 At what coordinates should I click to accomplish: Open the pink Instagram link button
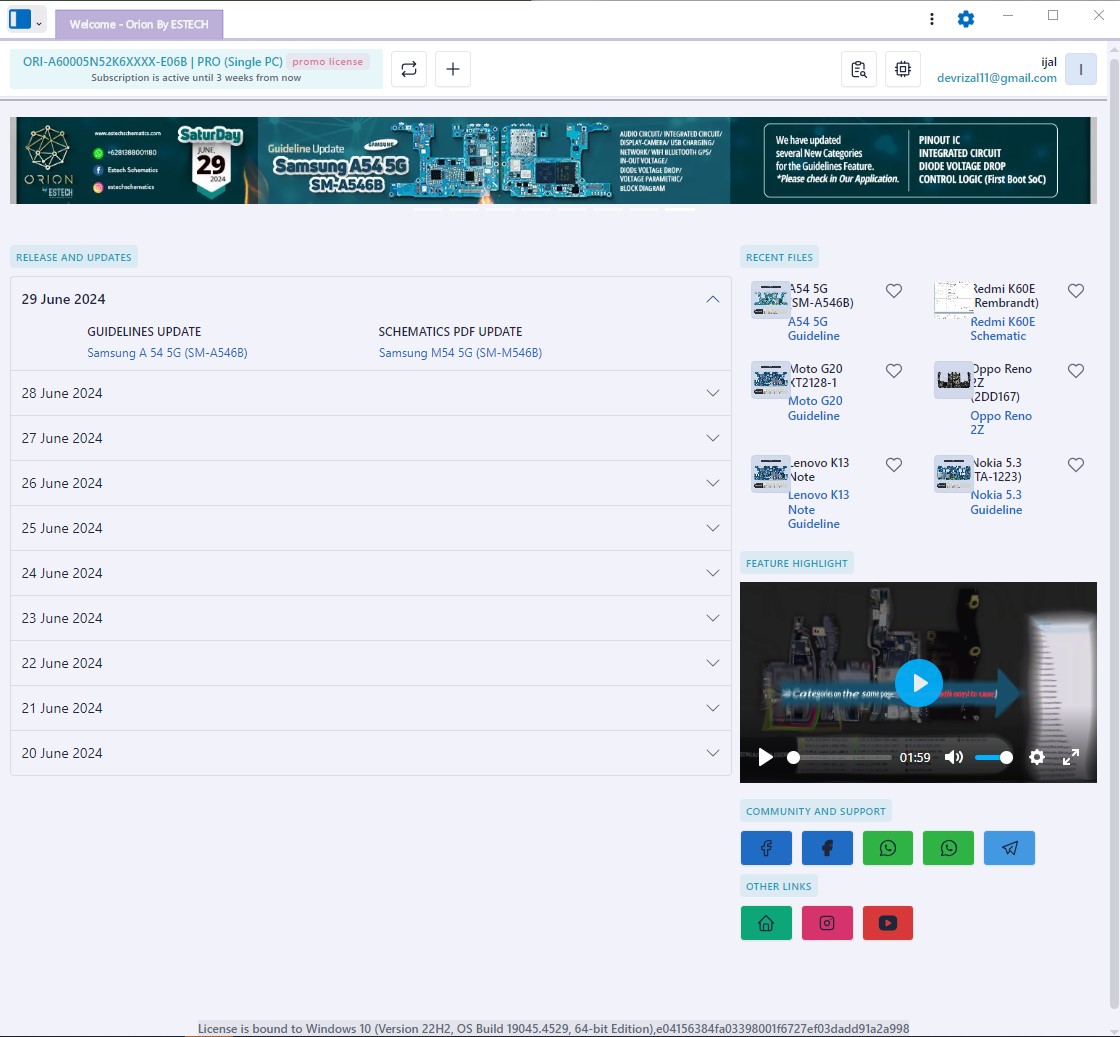[x=827, y=923]
